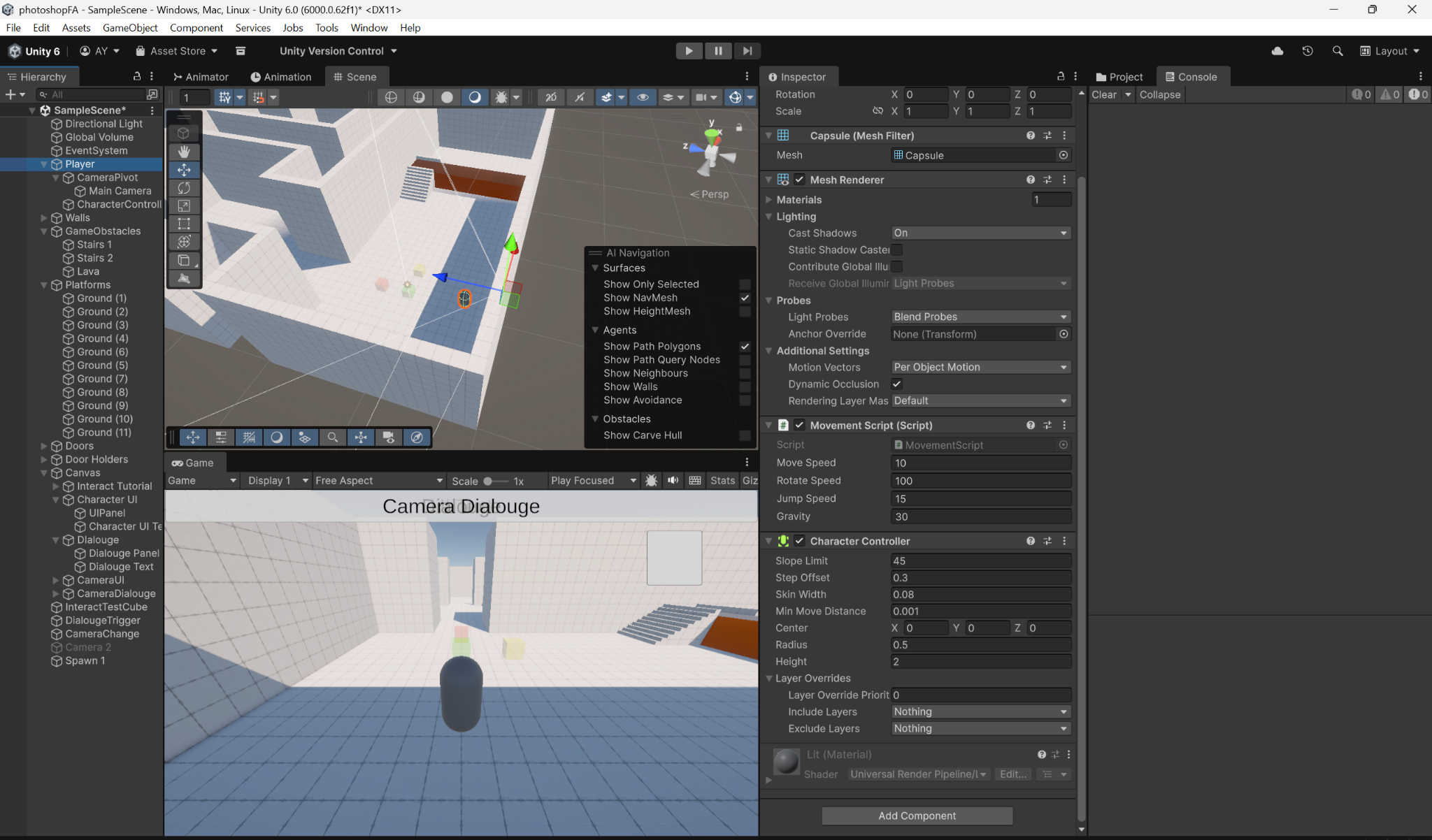The width and height of the screenshot is (1432, 840).
Task: Enable Show Carve Hull checkbox
Action: coord(745,435)
